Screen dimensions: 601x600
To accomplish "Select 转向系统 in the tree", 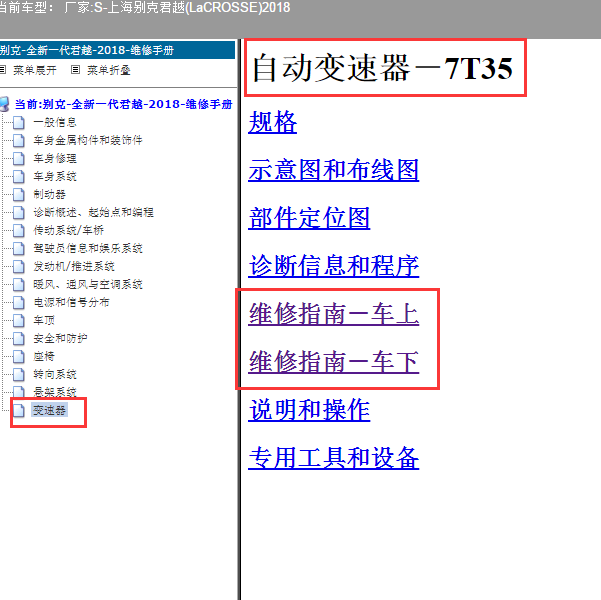I will (55, 375).
